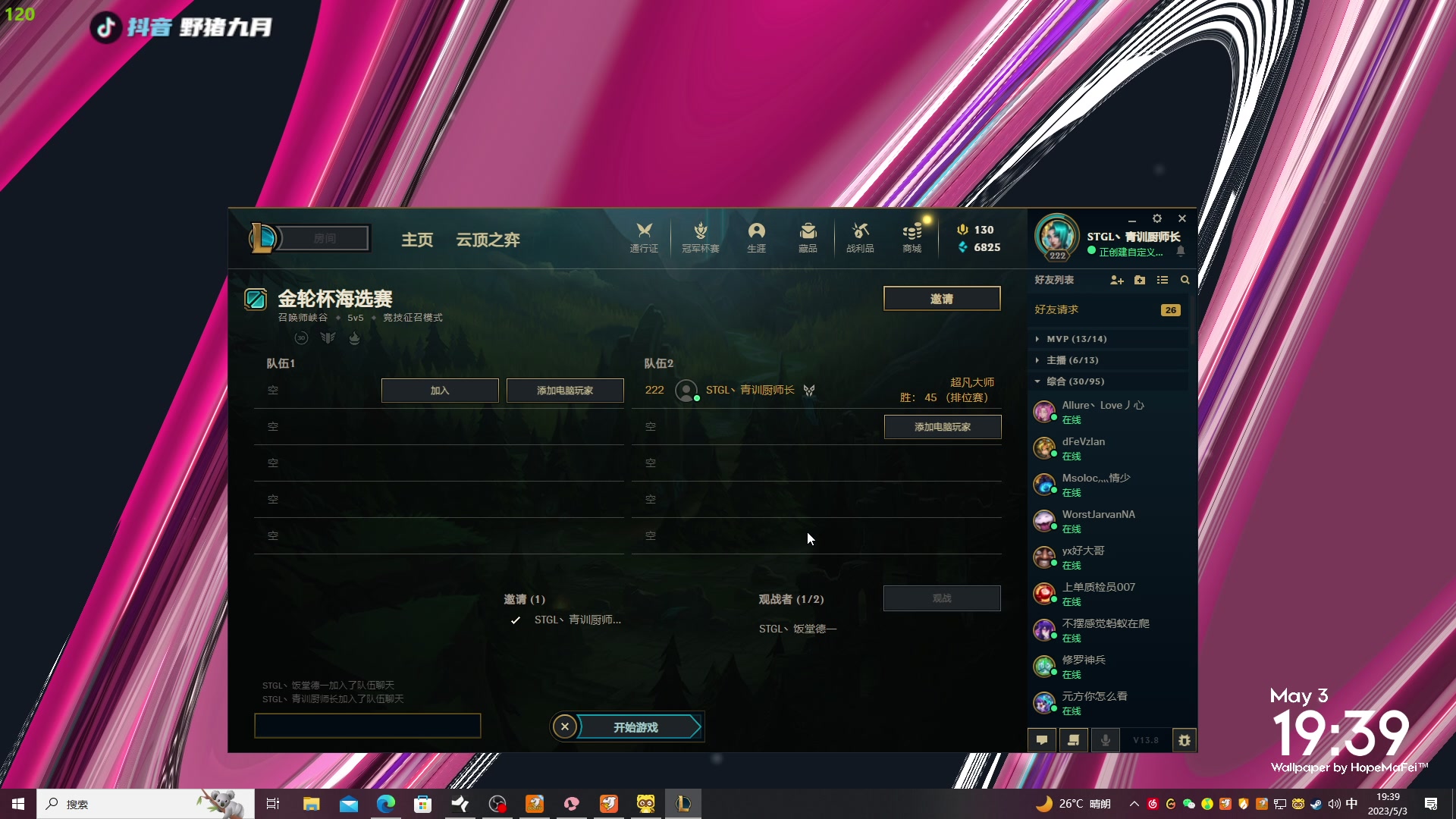This screenshot has width=1456, height=819.
Task: Open the 通行证 pass icon
Action: click(x=644, y=237)
